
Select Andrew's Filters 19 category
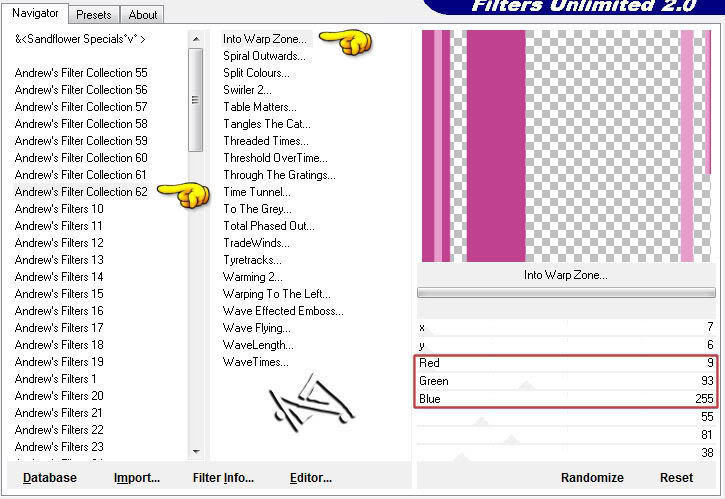(x=59, y=362)
